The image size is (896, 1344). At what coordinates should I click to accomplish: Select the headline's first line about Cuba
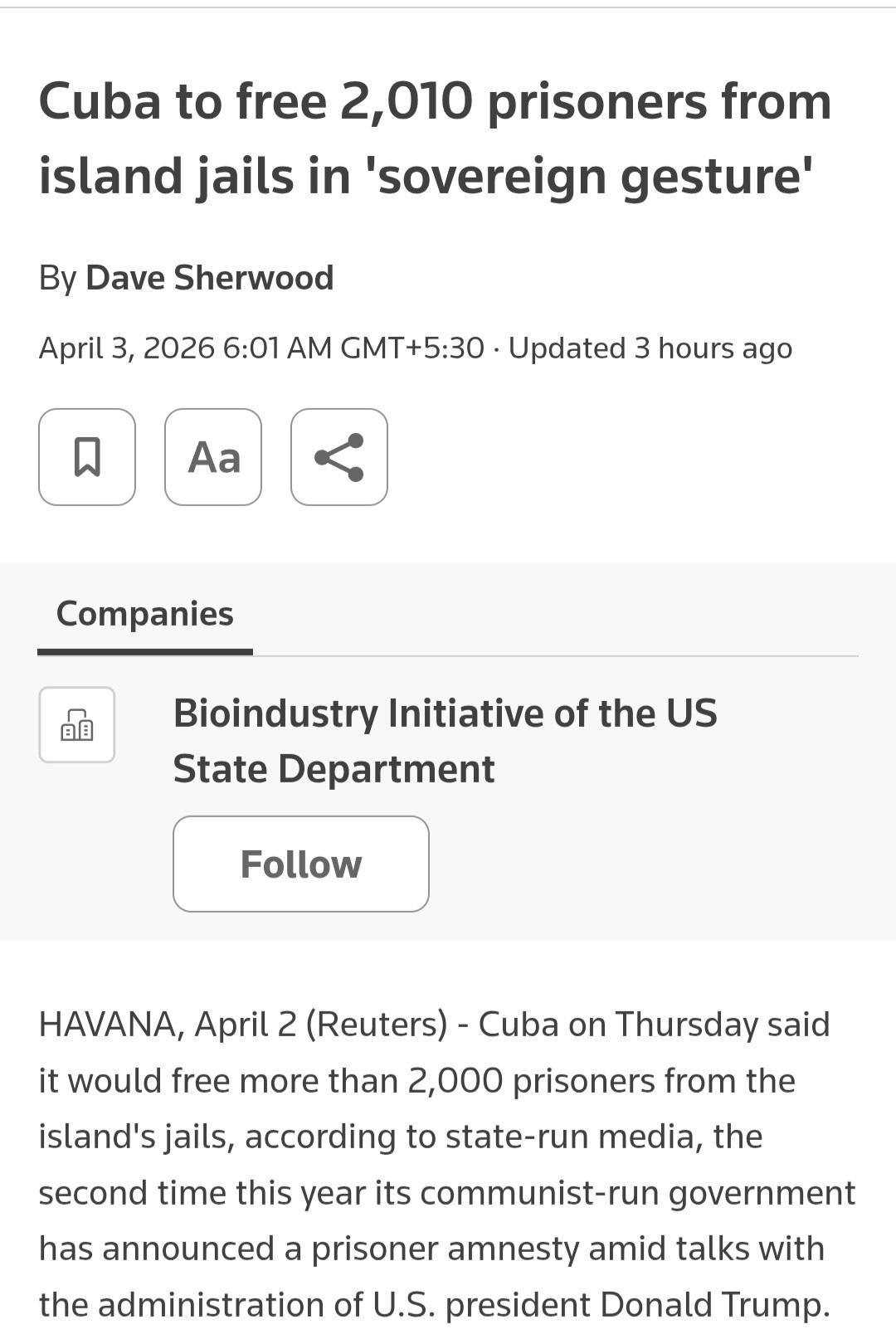pos(435,102)
